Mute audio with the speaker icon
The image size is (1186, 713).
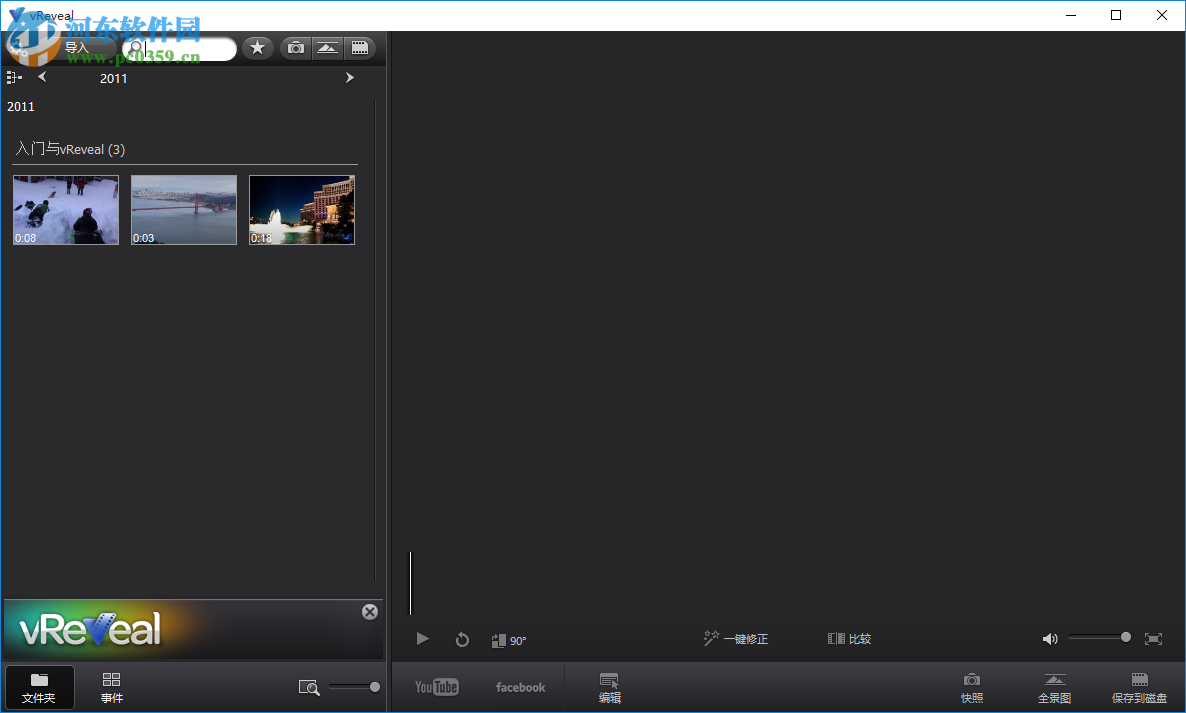tap(1050, 639)
